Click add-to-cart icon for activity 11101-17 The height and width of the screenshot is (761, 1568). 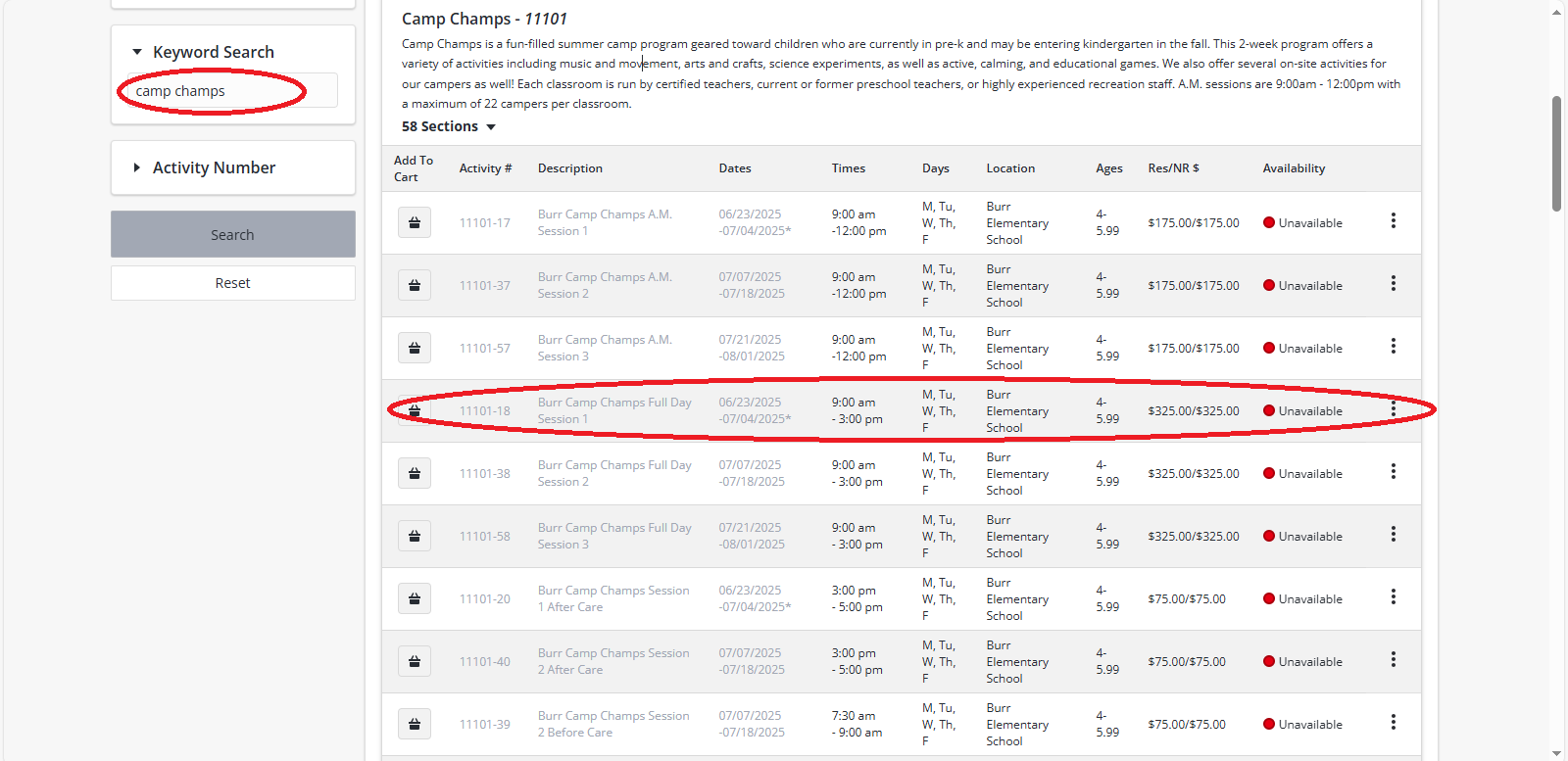tap(415, 222)
